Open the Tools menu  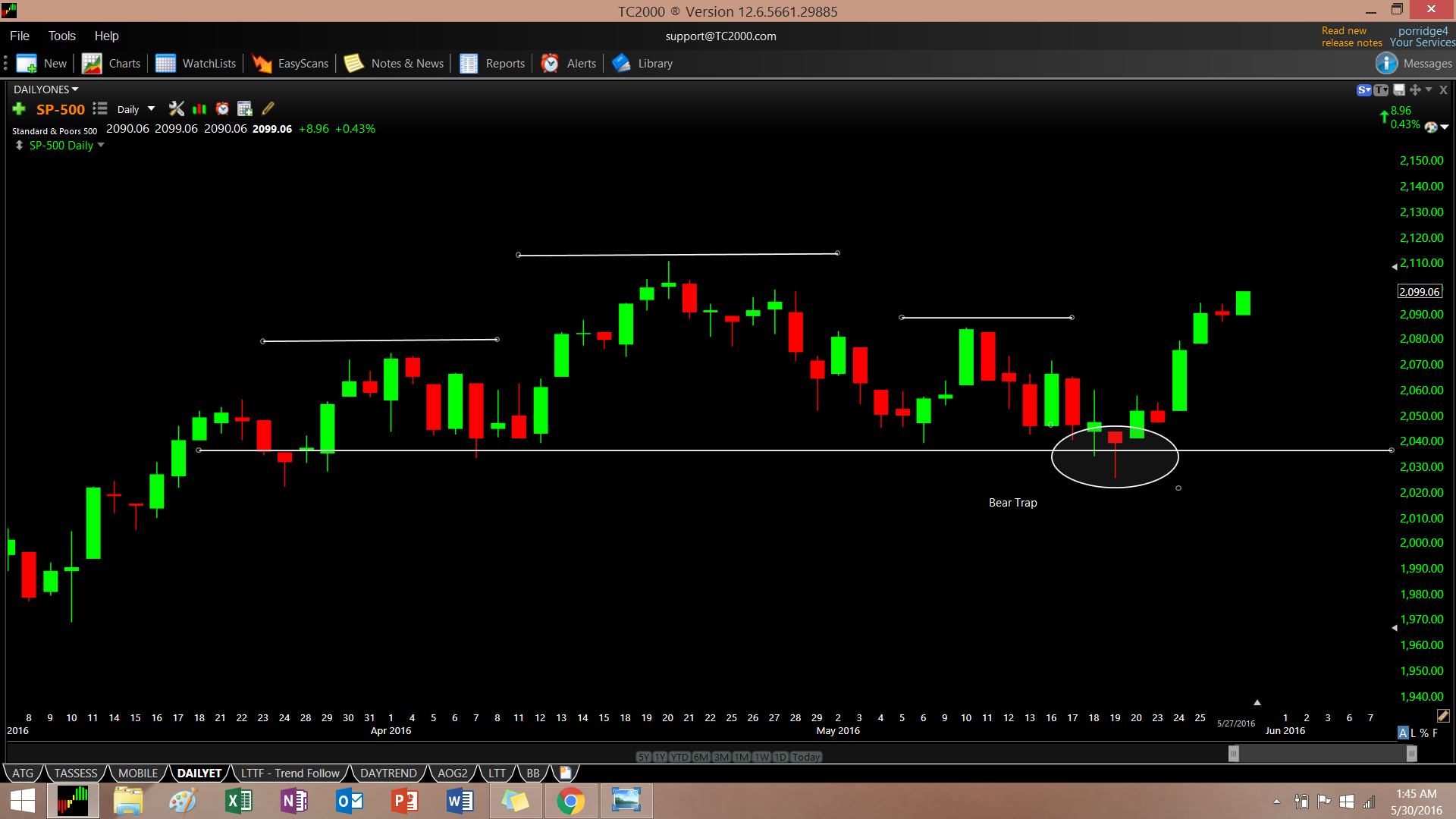click(61, 36)
